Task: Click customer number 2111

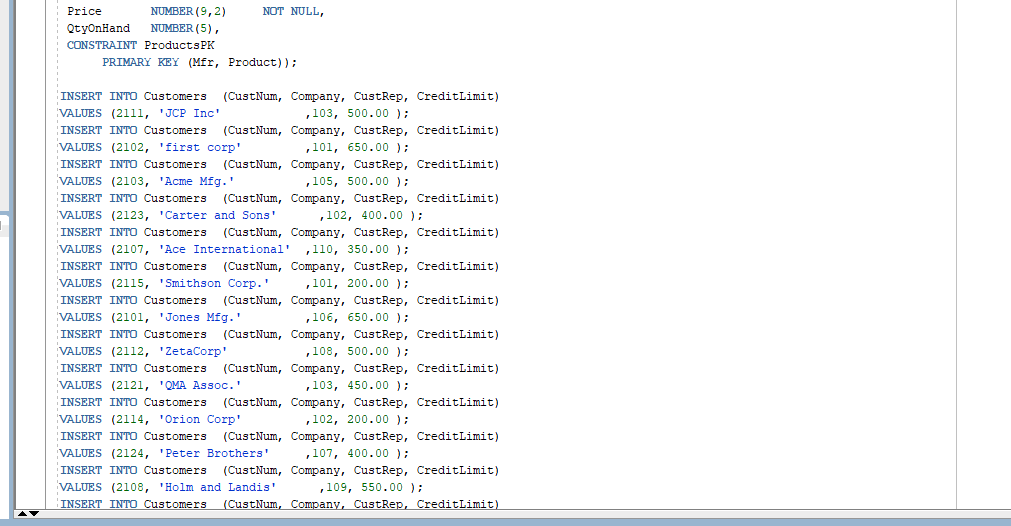Action: coord(130,113)
